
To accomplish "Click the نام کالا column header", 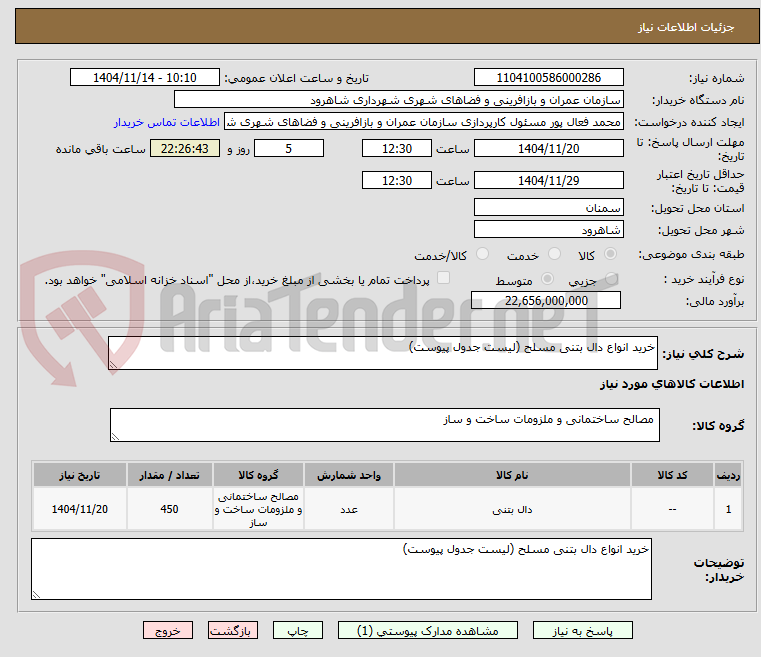I will click(x=512, y=475).
